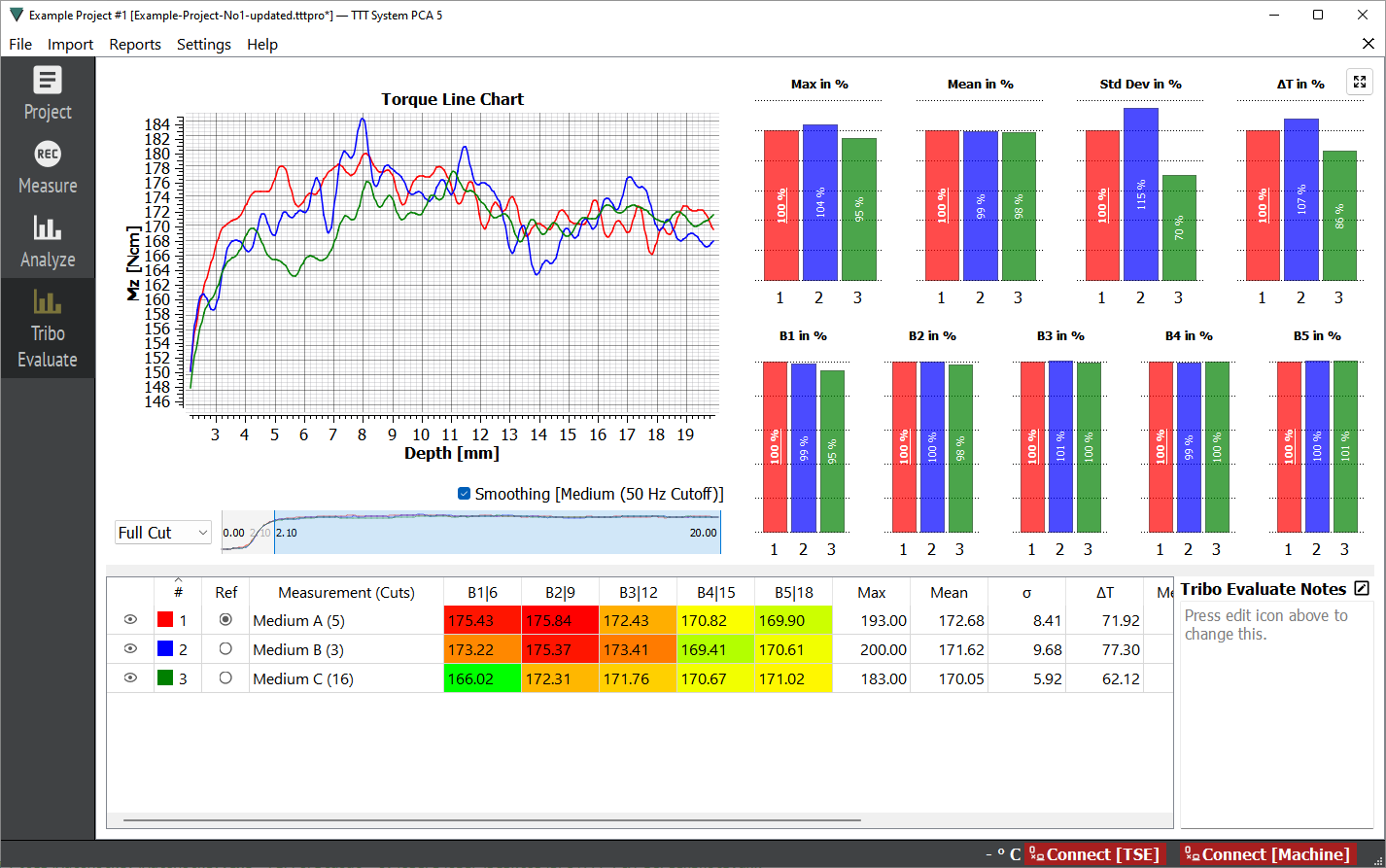Set Medium C as reference measurement
The height and width of the screenshot is (868, 1386).
coord(225,678)
